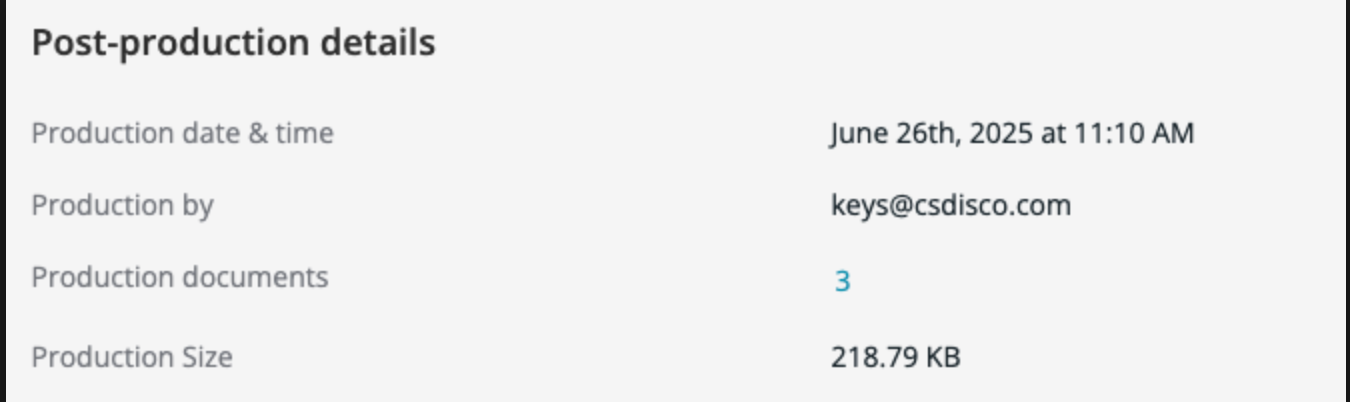
Task: Click the 11:10 AM time text
Action: click(1133, 133)
